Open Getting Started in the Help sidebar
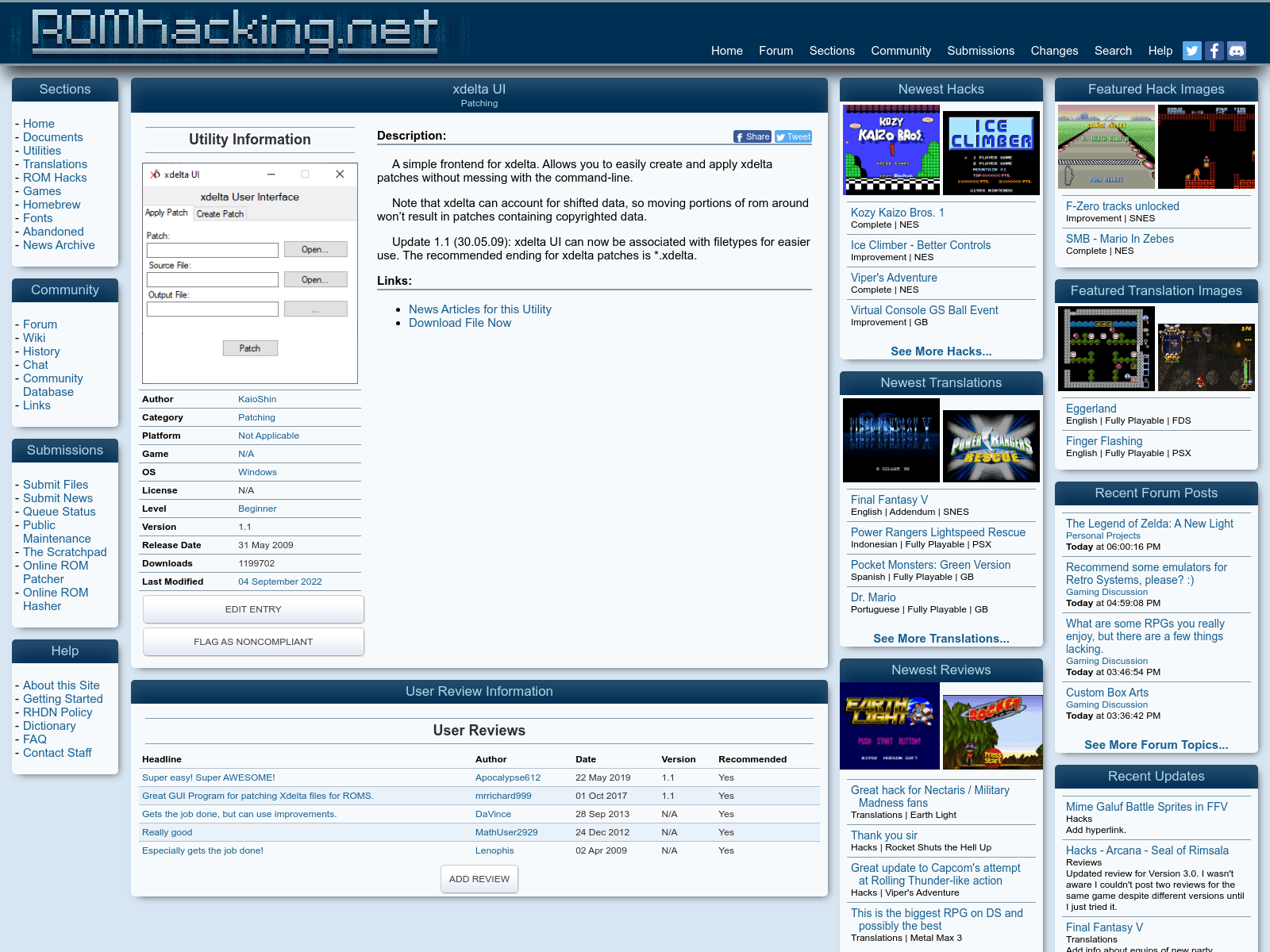The image size is (1270, 952). (63, 699)
